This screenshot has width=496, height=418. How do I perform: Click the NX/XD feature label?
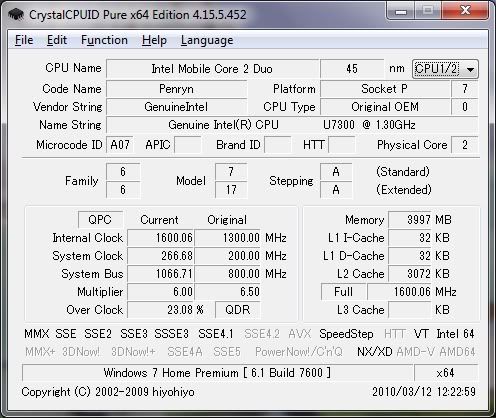tap(375, 352)
